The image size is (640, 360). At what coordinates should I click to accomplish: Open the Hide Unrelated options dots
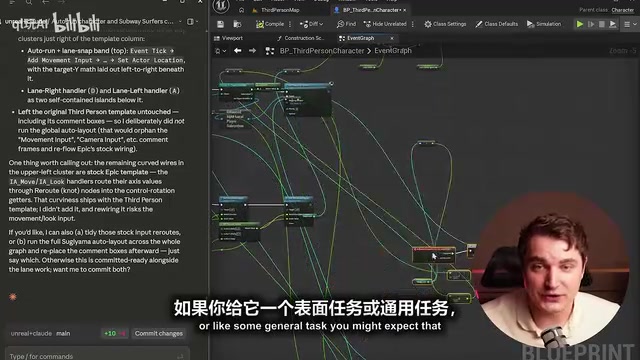413,24
